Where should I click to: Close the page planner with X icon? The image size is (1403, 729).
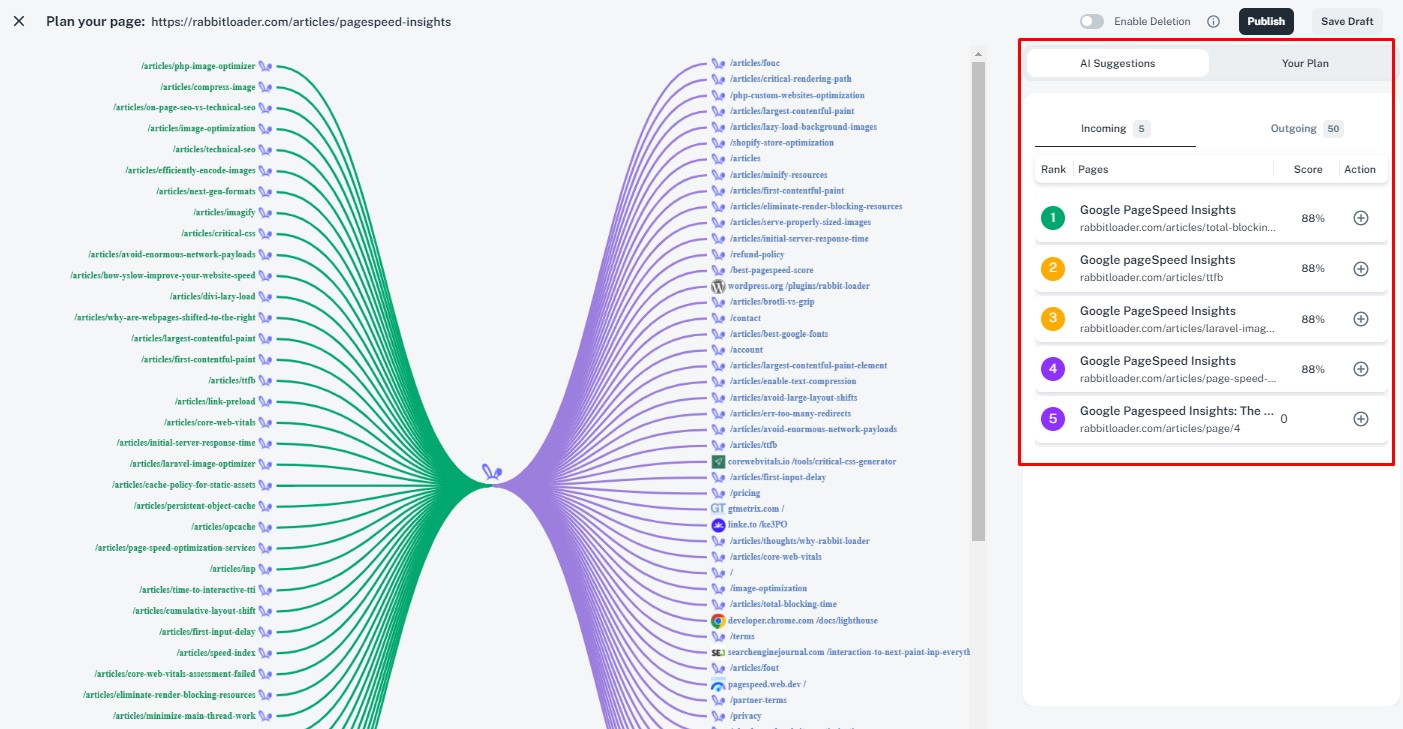coord(19,21)
